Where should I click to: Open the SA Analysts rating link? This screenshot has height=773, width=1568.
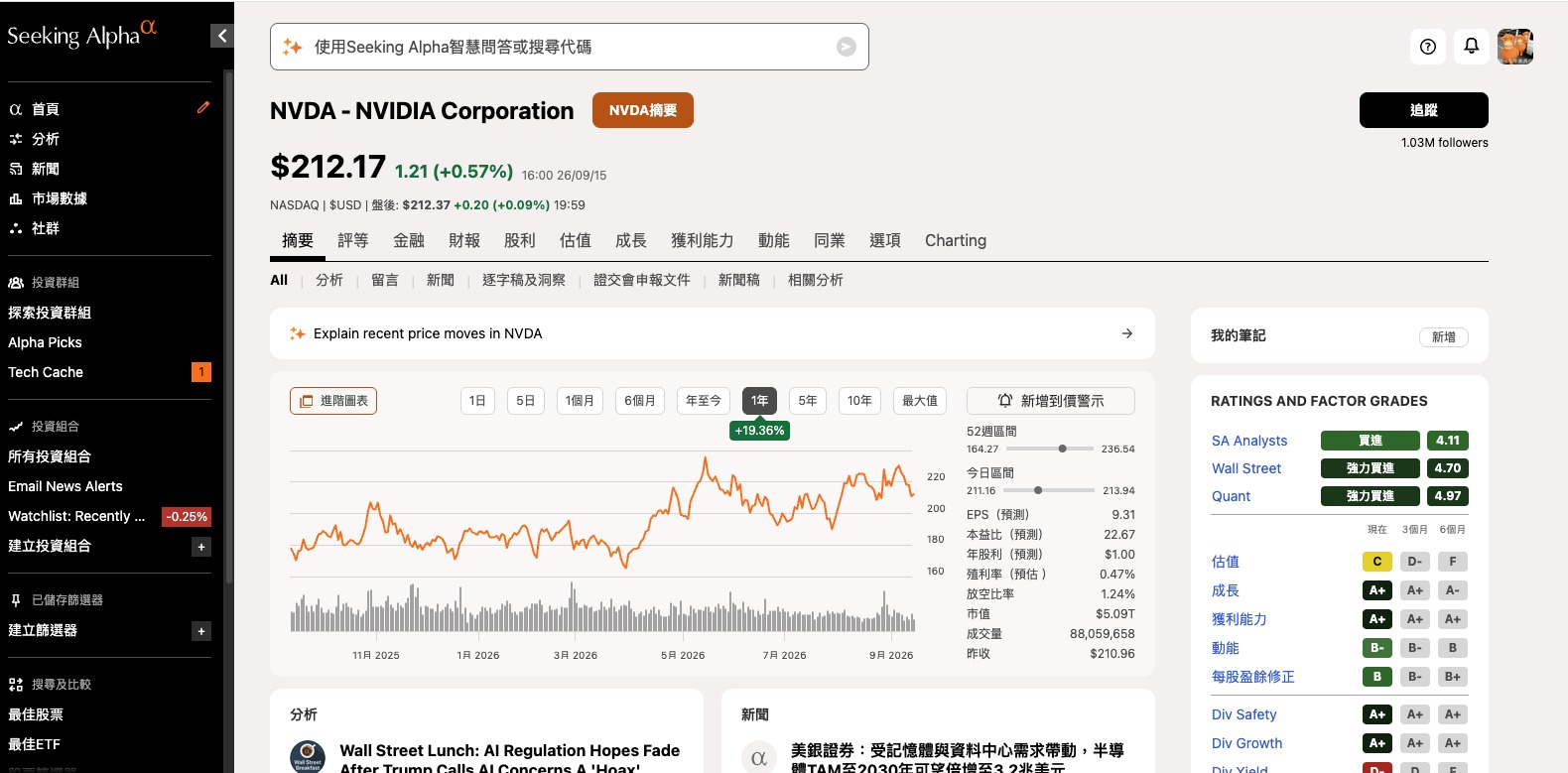pyautogui.click(x=1249, y=441)
